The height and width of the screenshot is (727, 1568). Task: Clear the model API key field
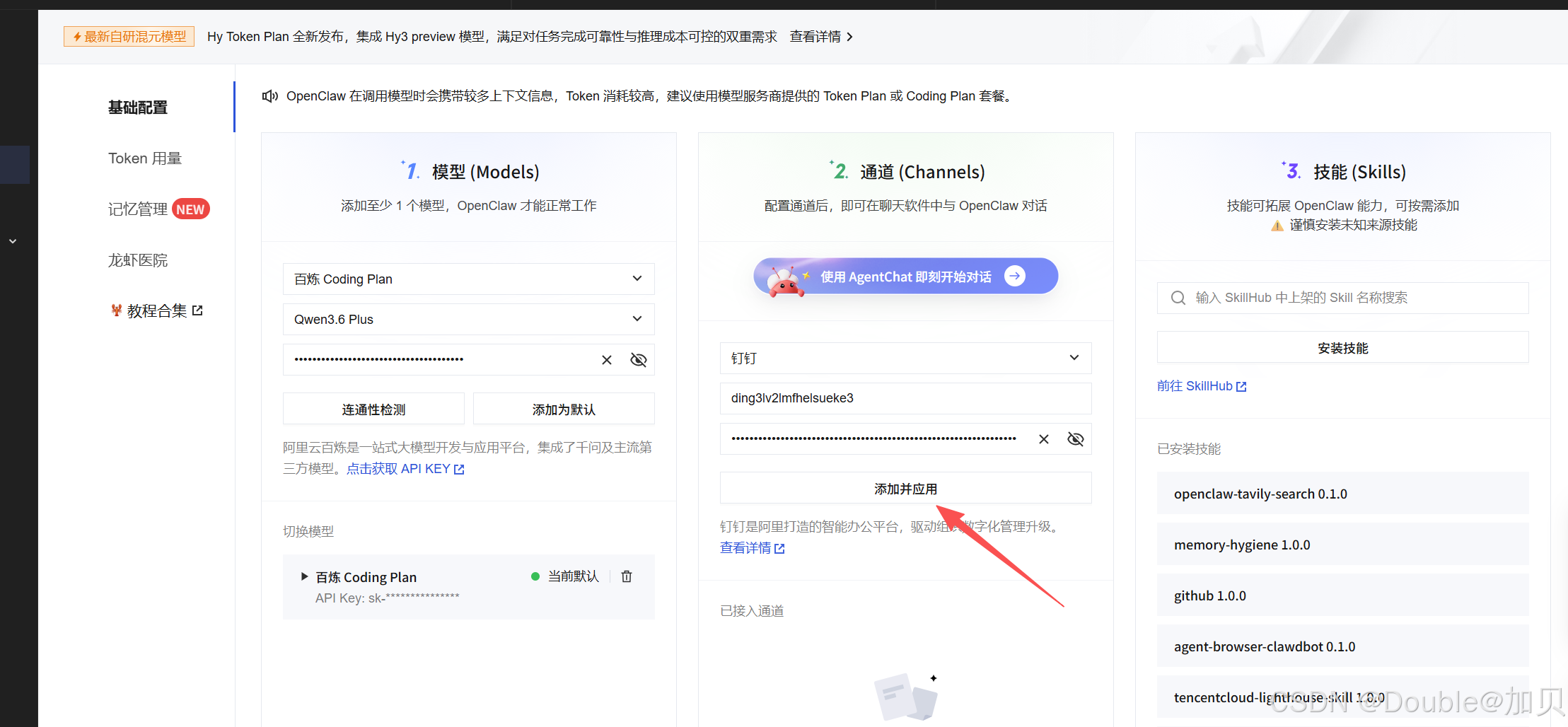pyautogui.click(x=606, y=360)
